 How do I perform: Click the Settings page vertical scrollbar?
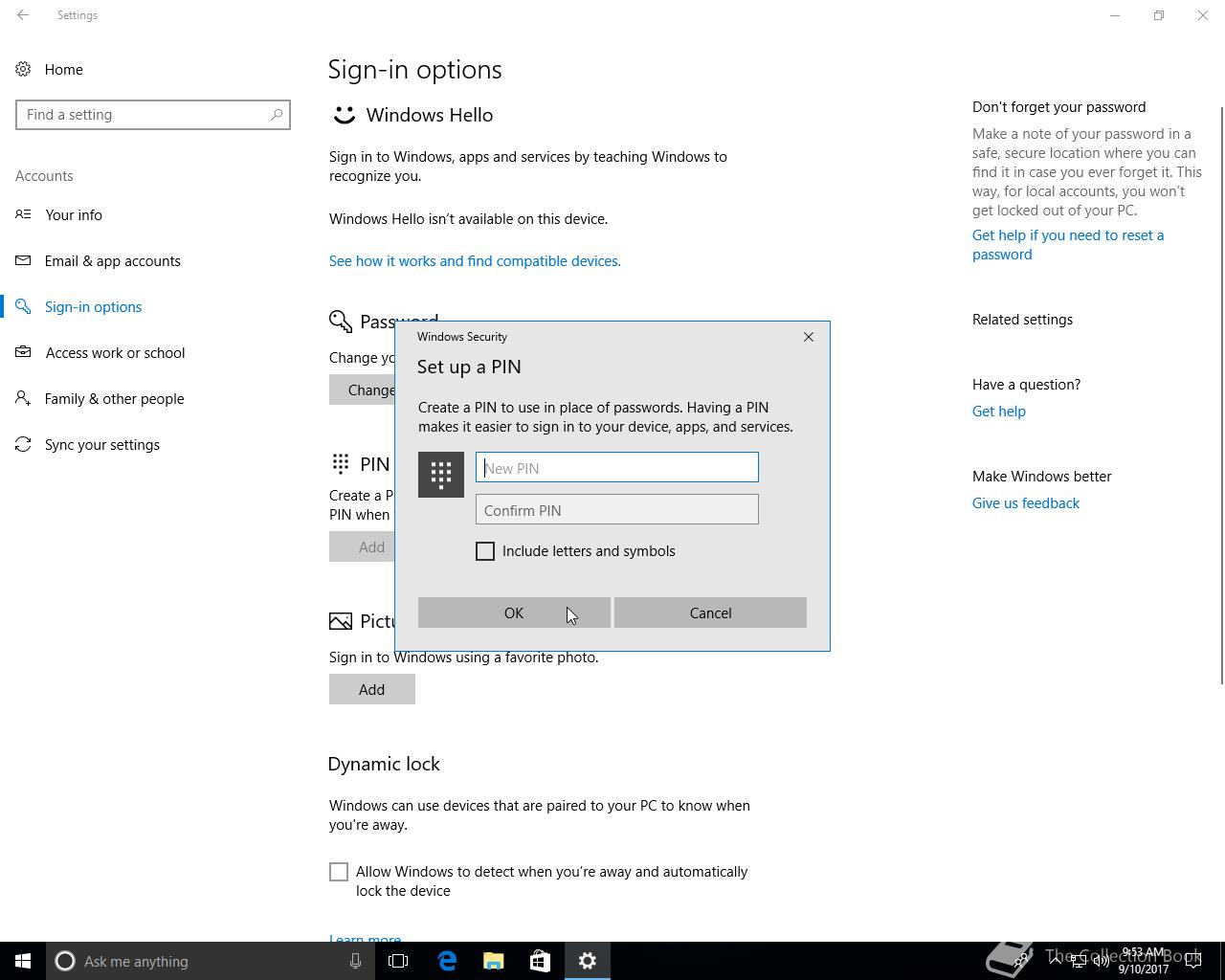(x=1220, y=394)
